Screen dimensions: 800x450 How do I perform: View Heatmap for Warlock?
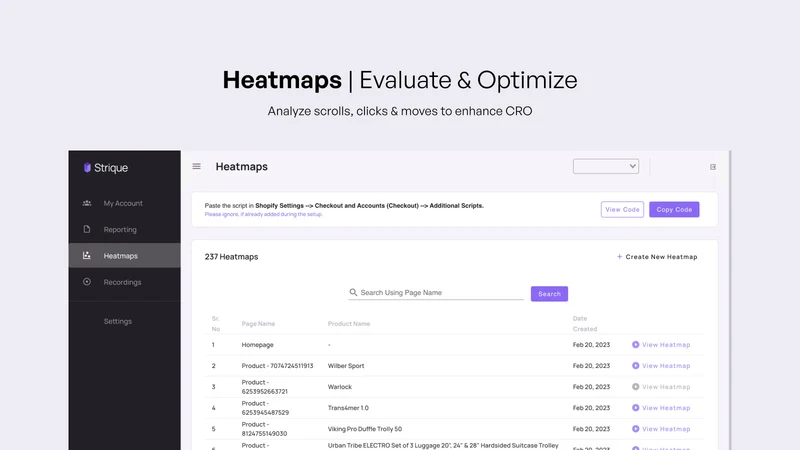661,387
